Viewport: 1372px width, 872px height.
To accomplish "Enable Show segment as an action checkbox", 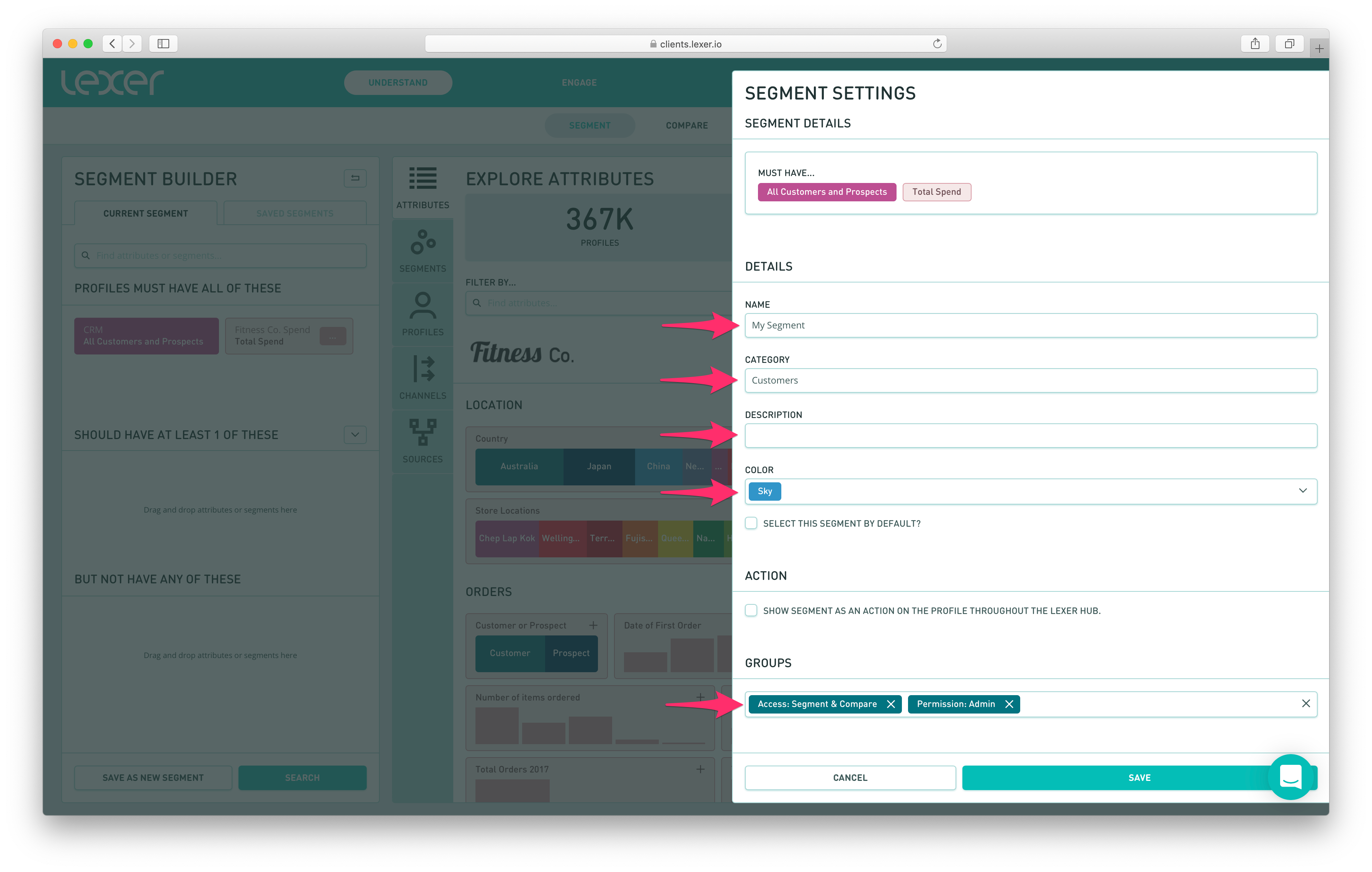I will tap(751, 610).
